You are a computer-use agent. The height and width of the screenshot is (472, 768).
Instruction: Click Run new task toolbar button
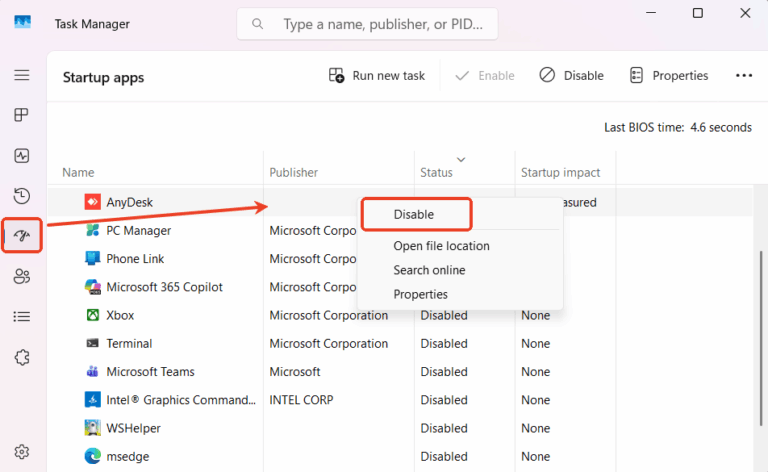pos(377,75)
